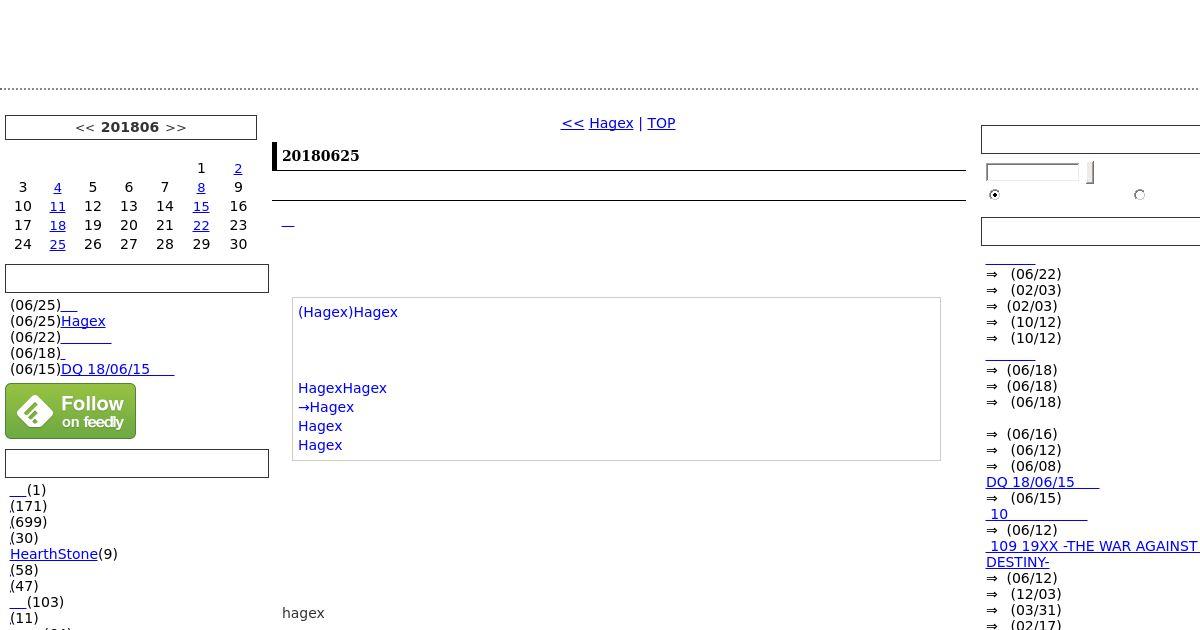1200x630 pixels.
Task: Open the (06/25) Hagex recent entry
Action: point(83,321)
